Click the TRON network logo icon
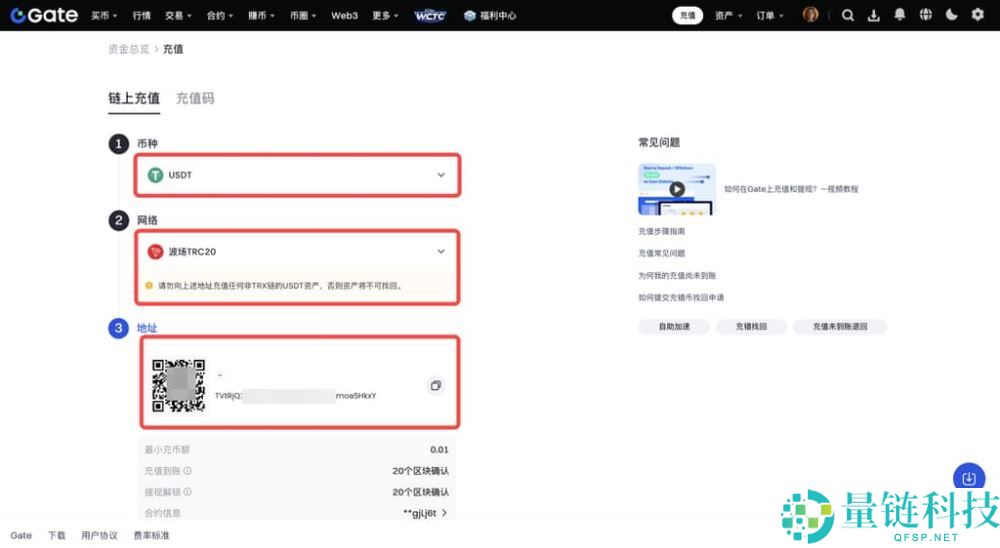The width and height of the screenshot is (1000, 548). tap(155, 251)
